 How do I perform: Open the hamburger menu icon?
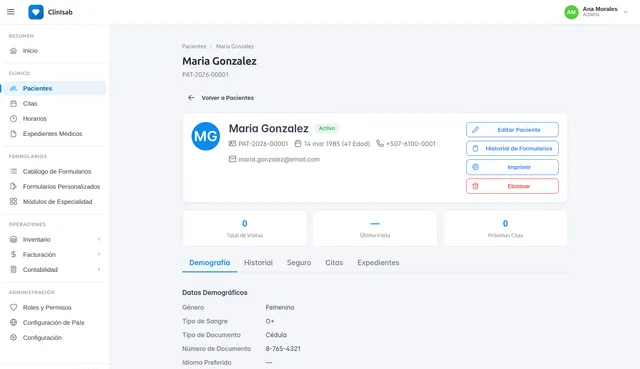[x=11, y=12]
